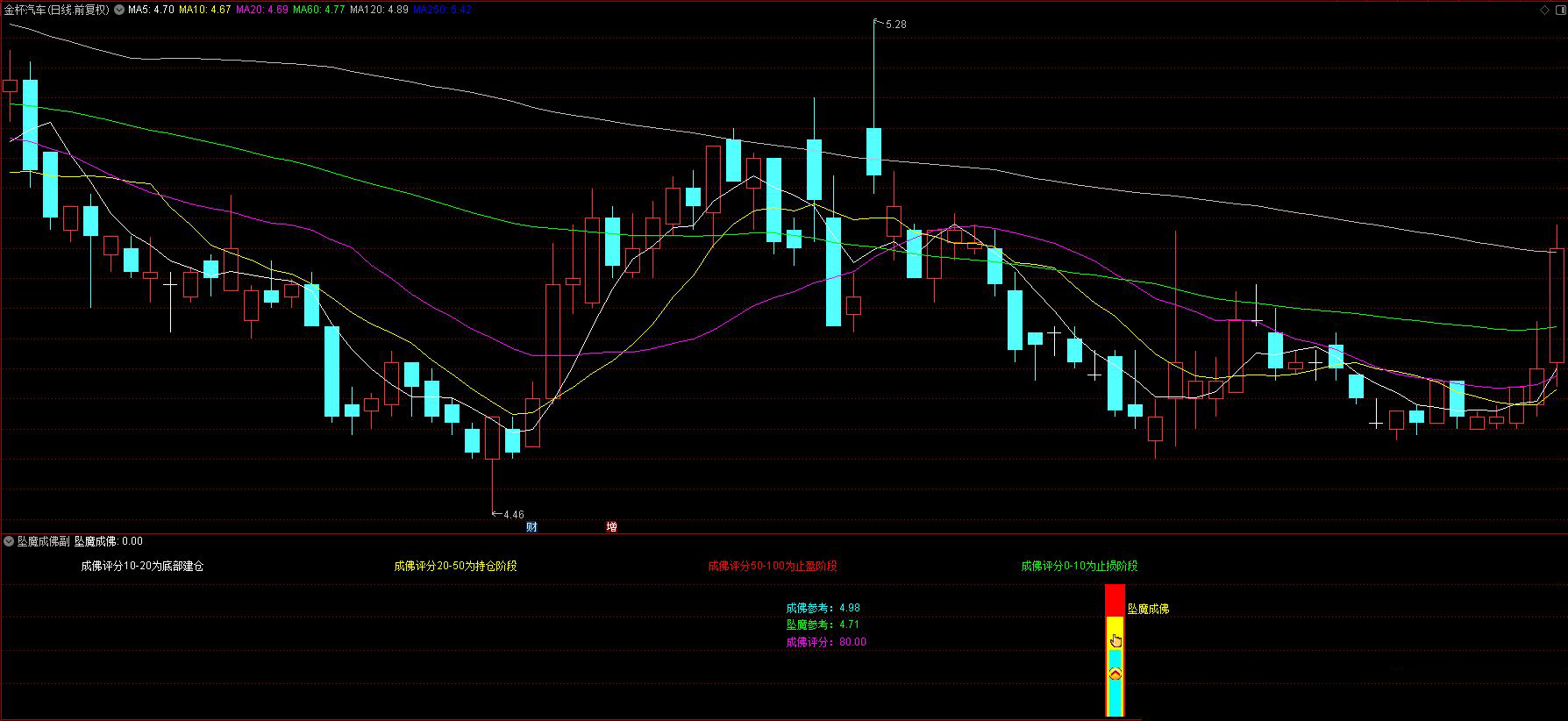1568x721 pixels.
Task: Click the diamond icon at top right
Action: click(1544, 10)
